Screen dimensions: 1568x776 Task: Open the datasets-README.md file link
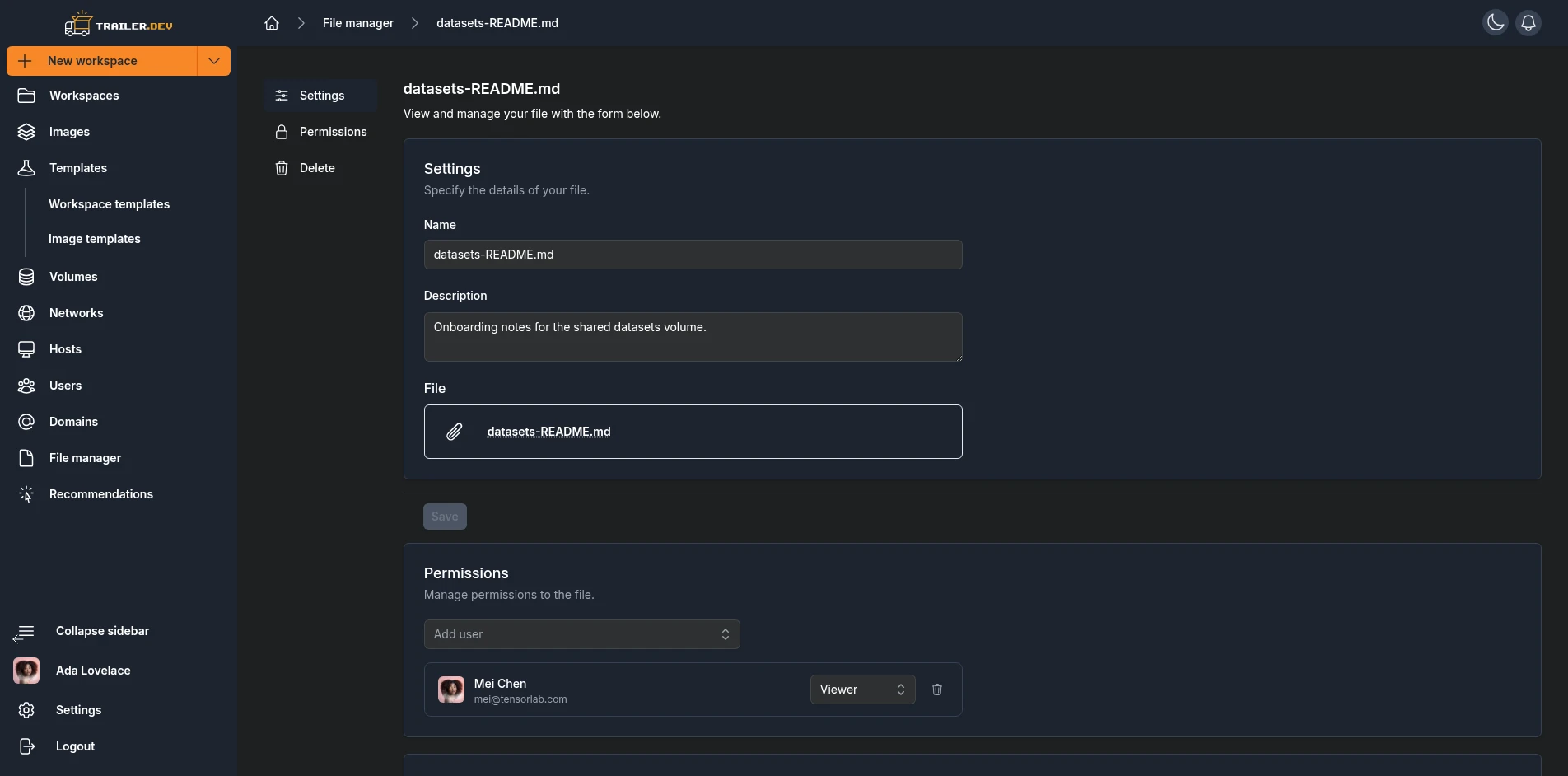(x=548, y=432)
